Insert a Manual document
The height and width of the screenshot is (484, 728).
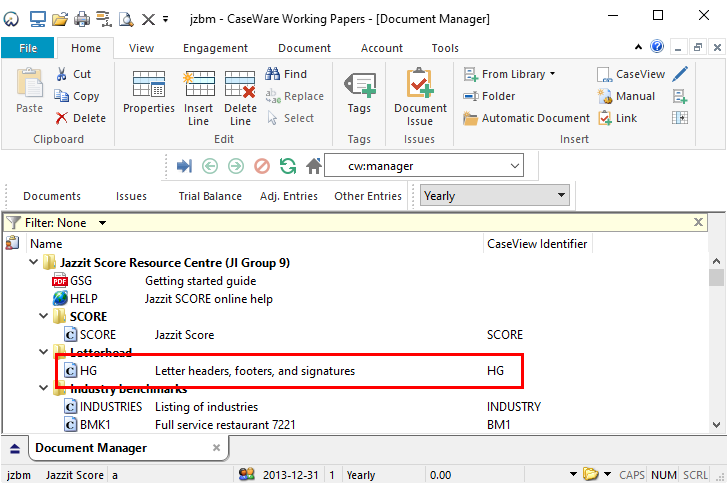[x=626, y=96]
